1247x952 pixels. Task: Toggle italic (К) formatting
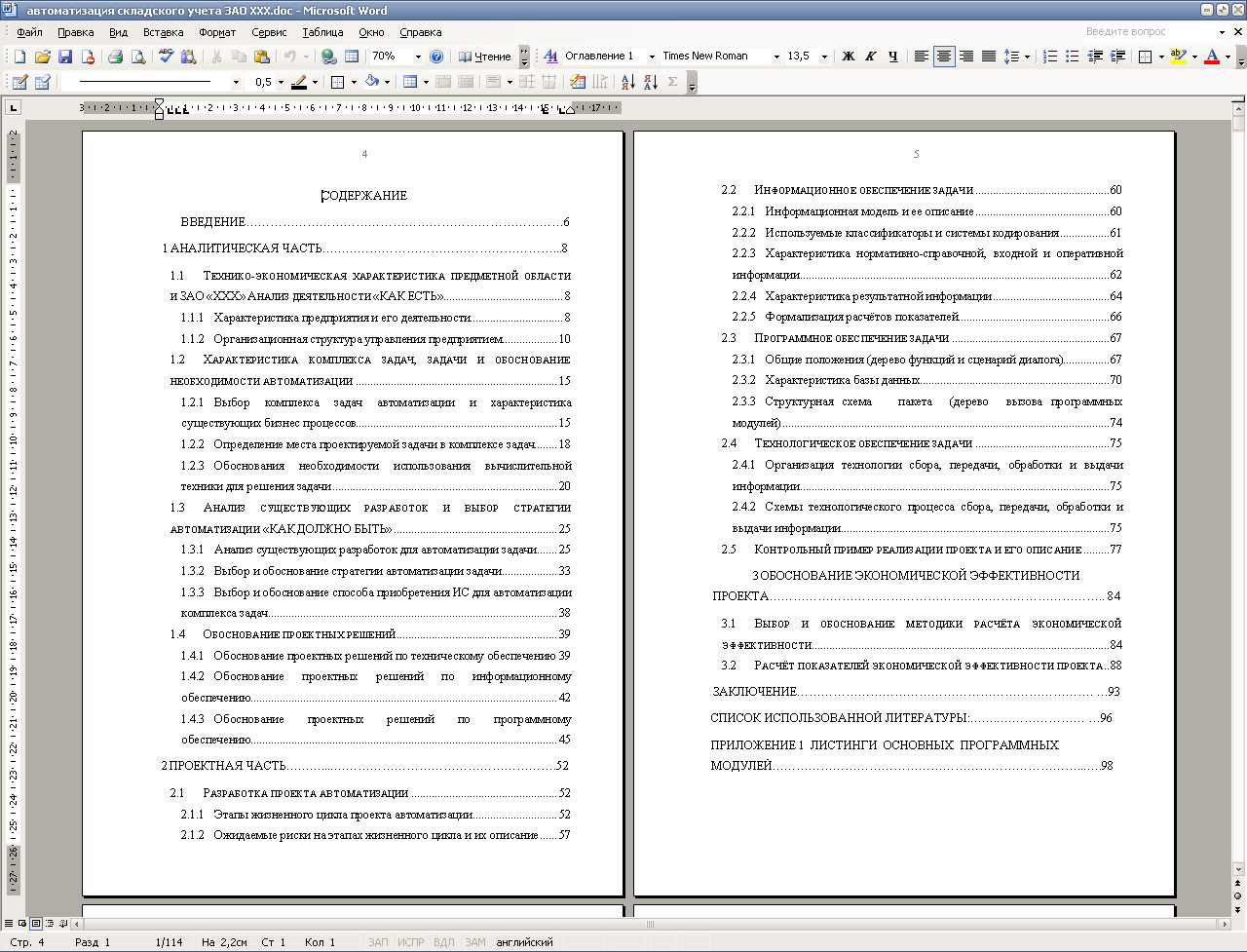pyautogui.click(x=870, y=57)
